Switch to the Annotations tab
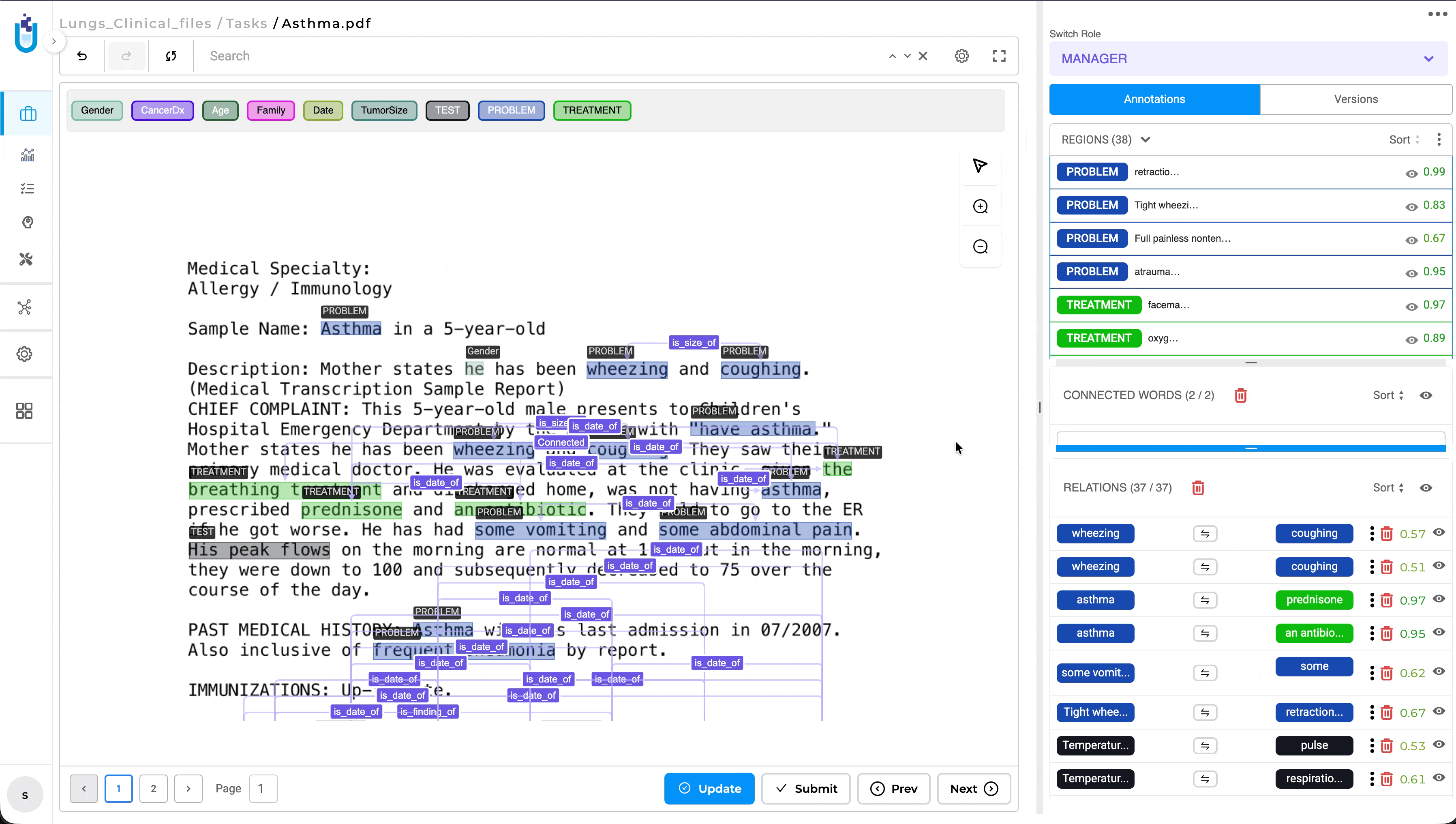Viewport: 1456px width, 824px height. click(x=1154, y=99)
